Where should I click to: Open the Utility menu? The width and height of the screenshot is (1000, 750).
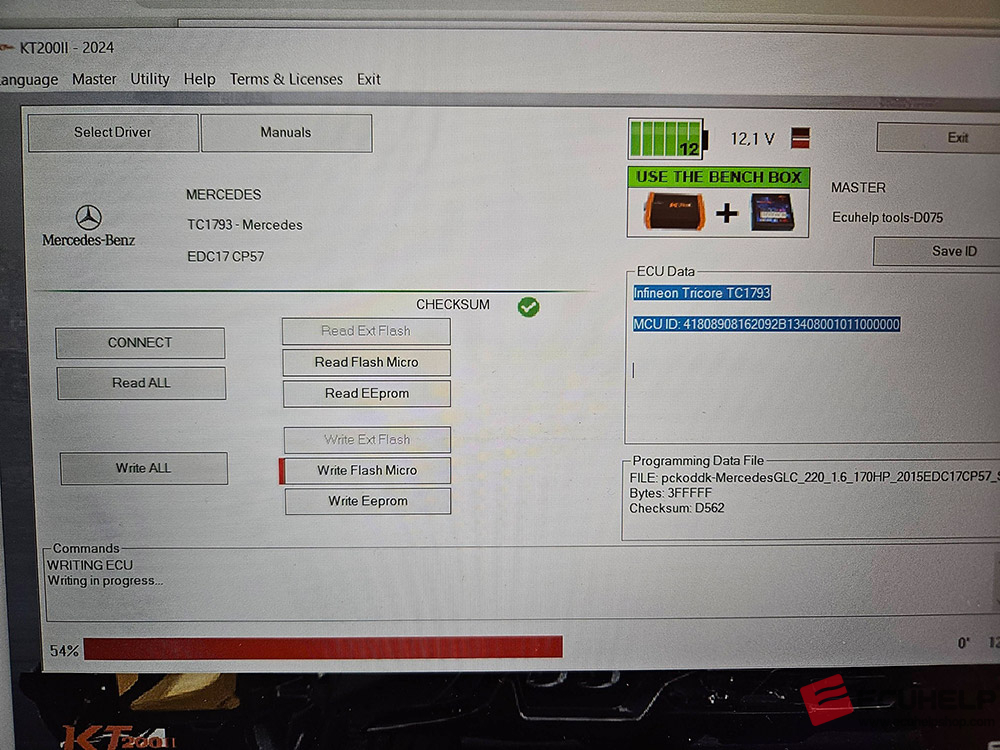coord(149,79)
